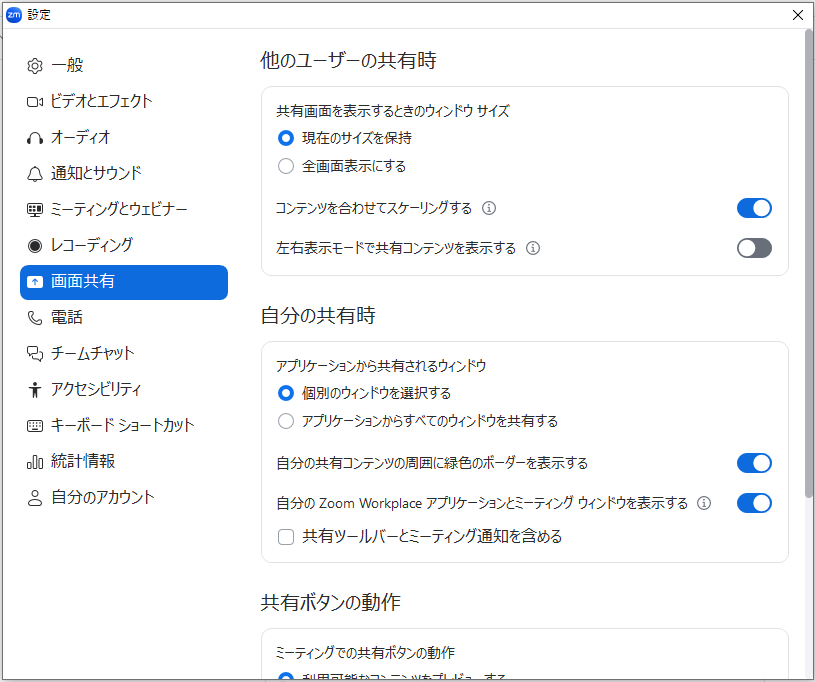Disable コンテンツを合わせてスケーリングする toggle
This screenshot has height=682, width=815.
754,208
